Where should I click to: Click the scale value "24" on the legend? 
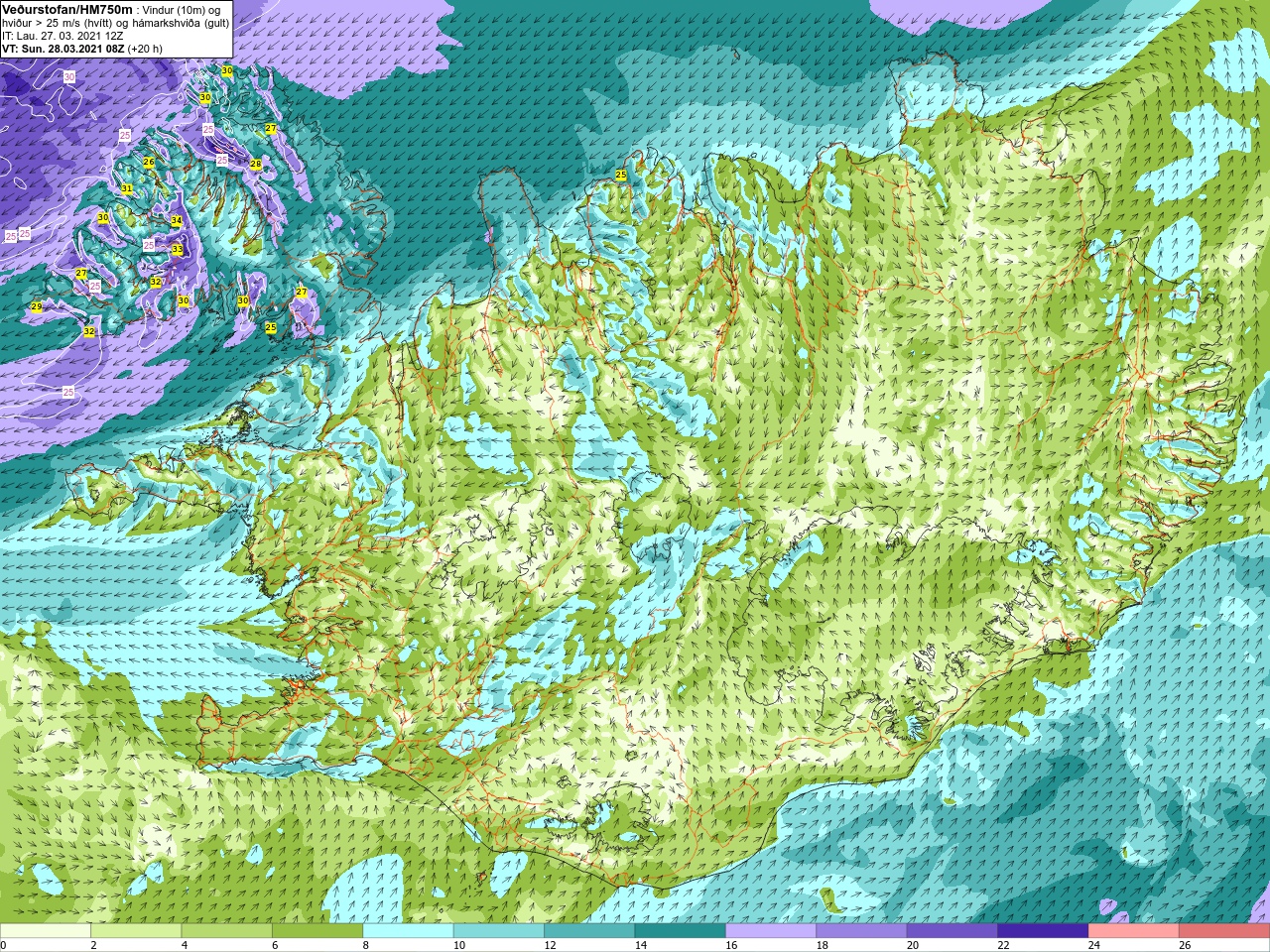(1094, 946)
